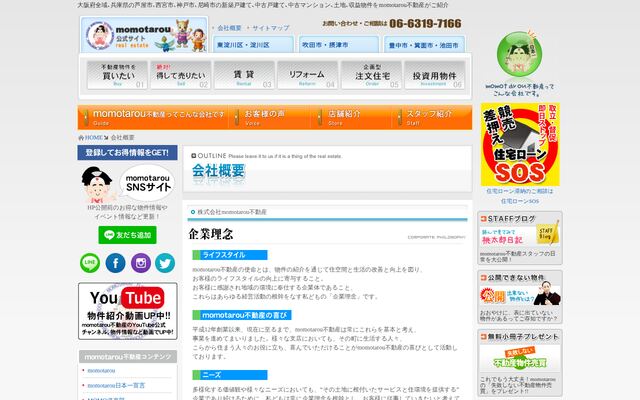
Task: Click the 株式会社momotarou不動産 heading
Action: point(232,212)
